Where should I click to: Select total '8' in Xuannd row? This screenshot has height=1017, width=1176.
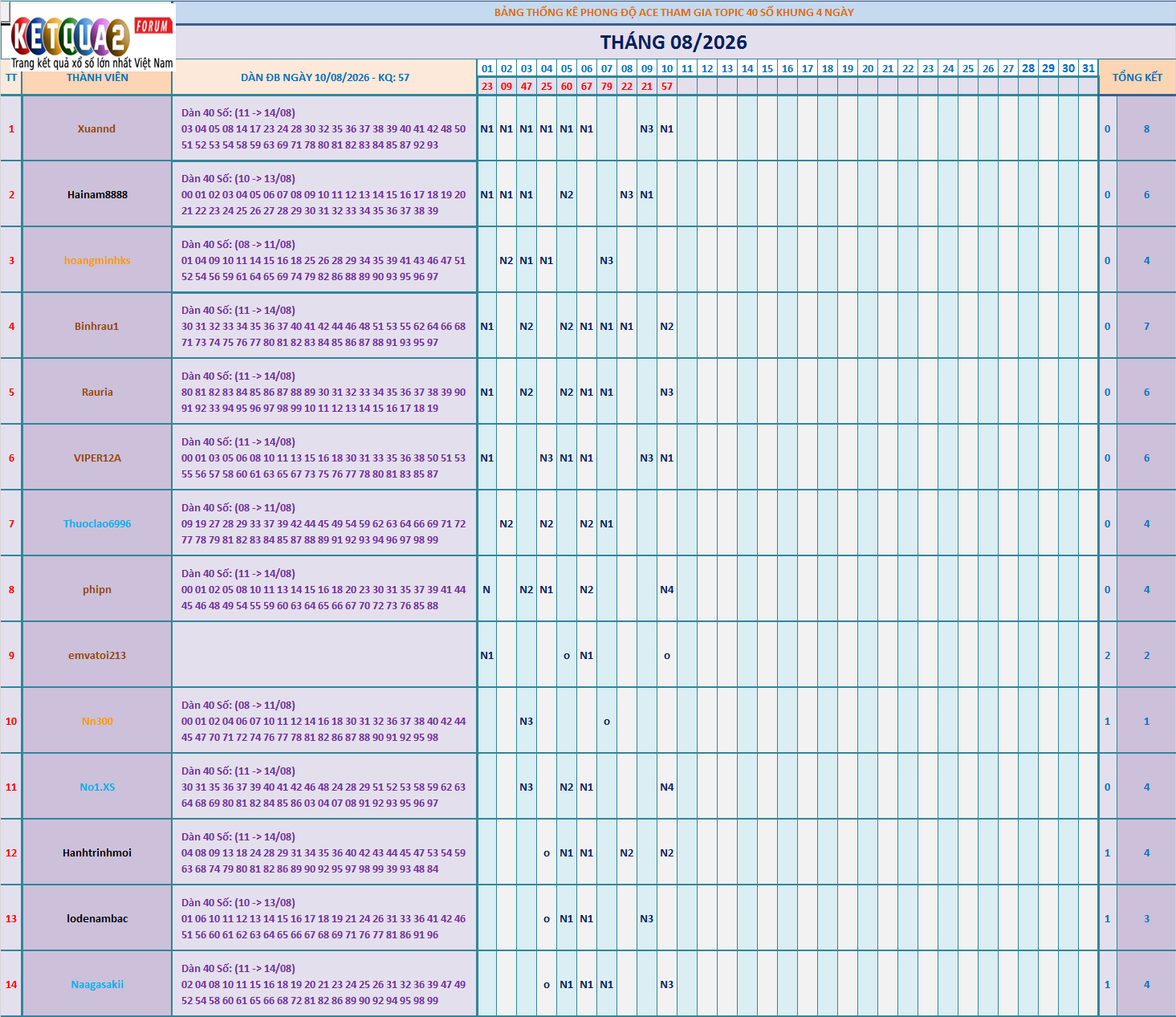click(1146, 129)
